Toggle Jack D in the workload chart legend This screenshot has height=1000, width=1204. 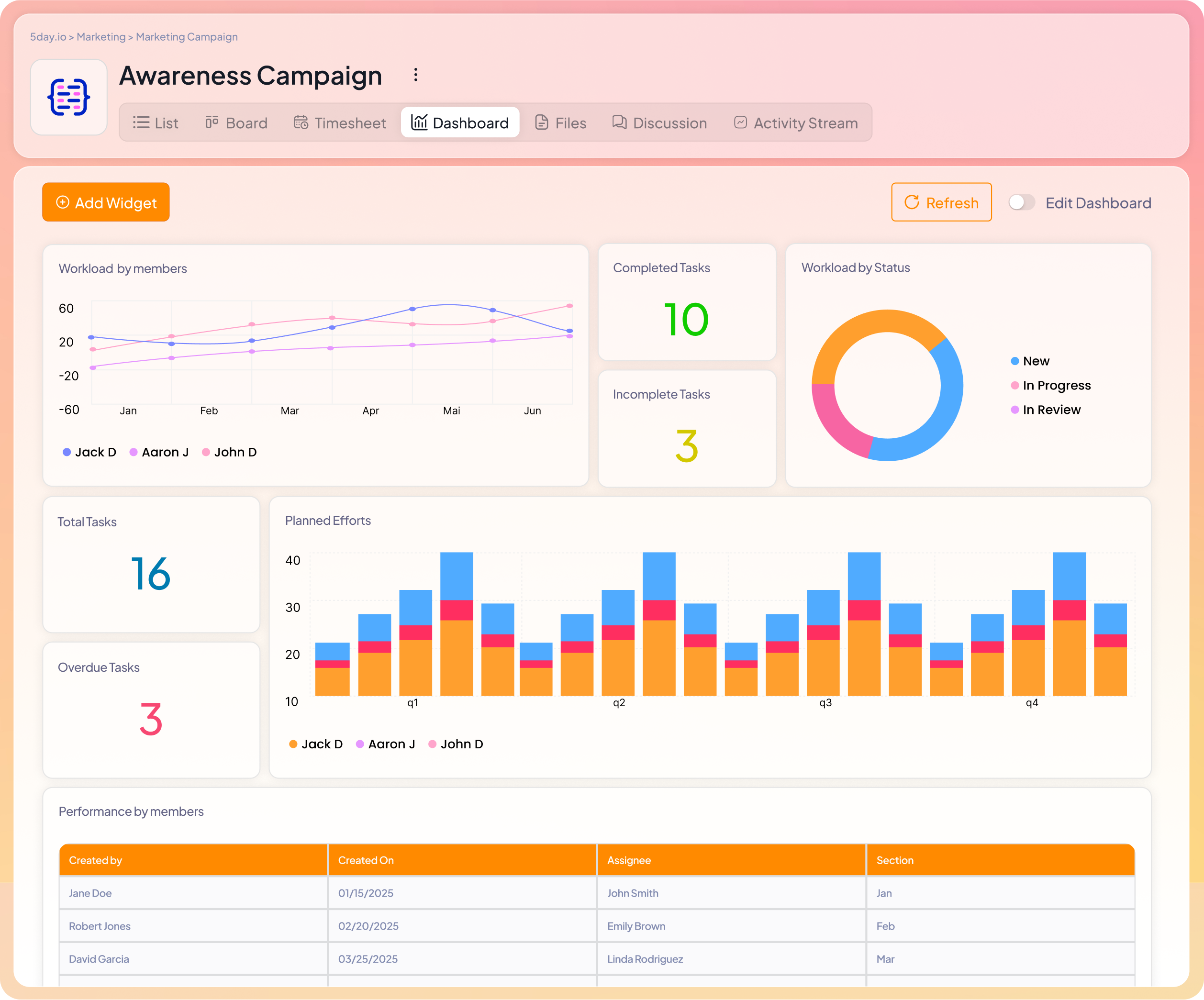[89, 452]
